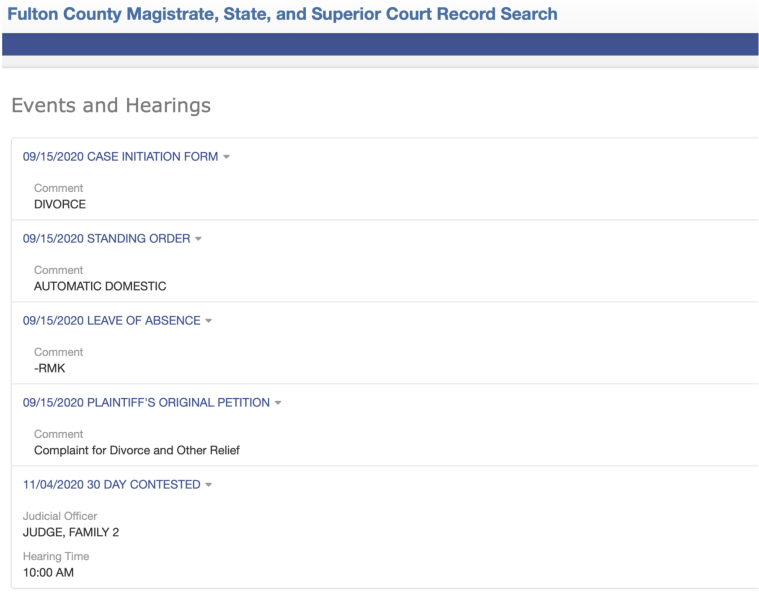
Task: Click the Judicial Officer field label
Action: click(60, 516)
